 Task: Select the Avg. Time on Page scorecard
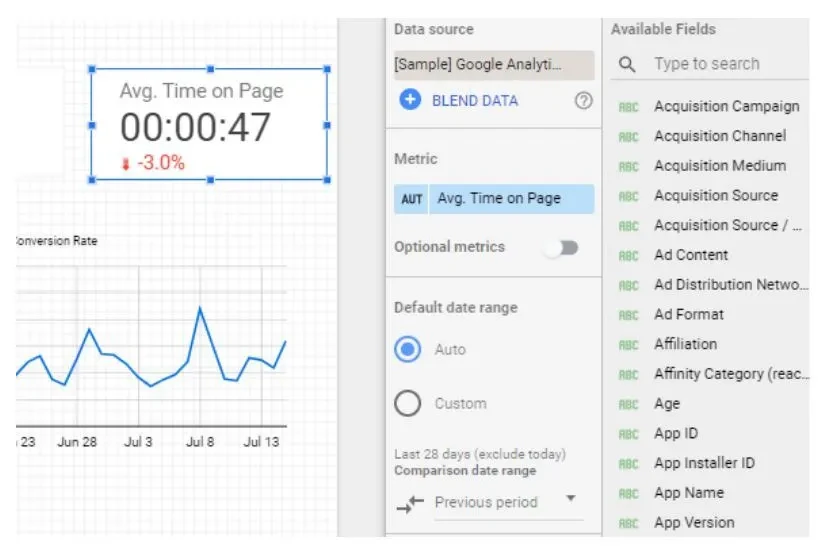209,125
